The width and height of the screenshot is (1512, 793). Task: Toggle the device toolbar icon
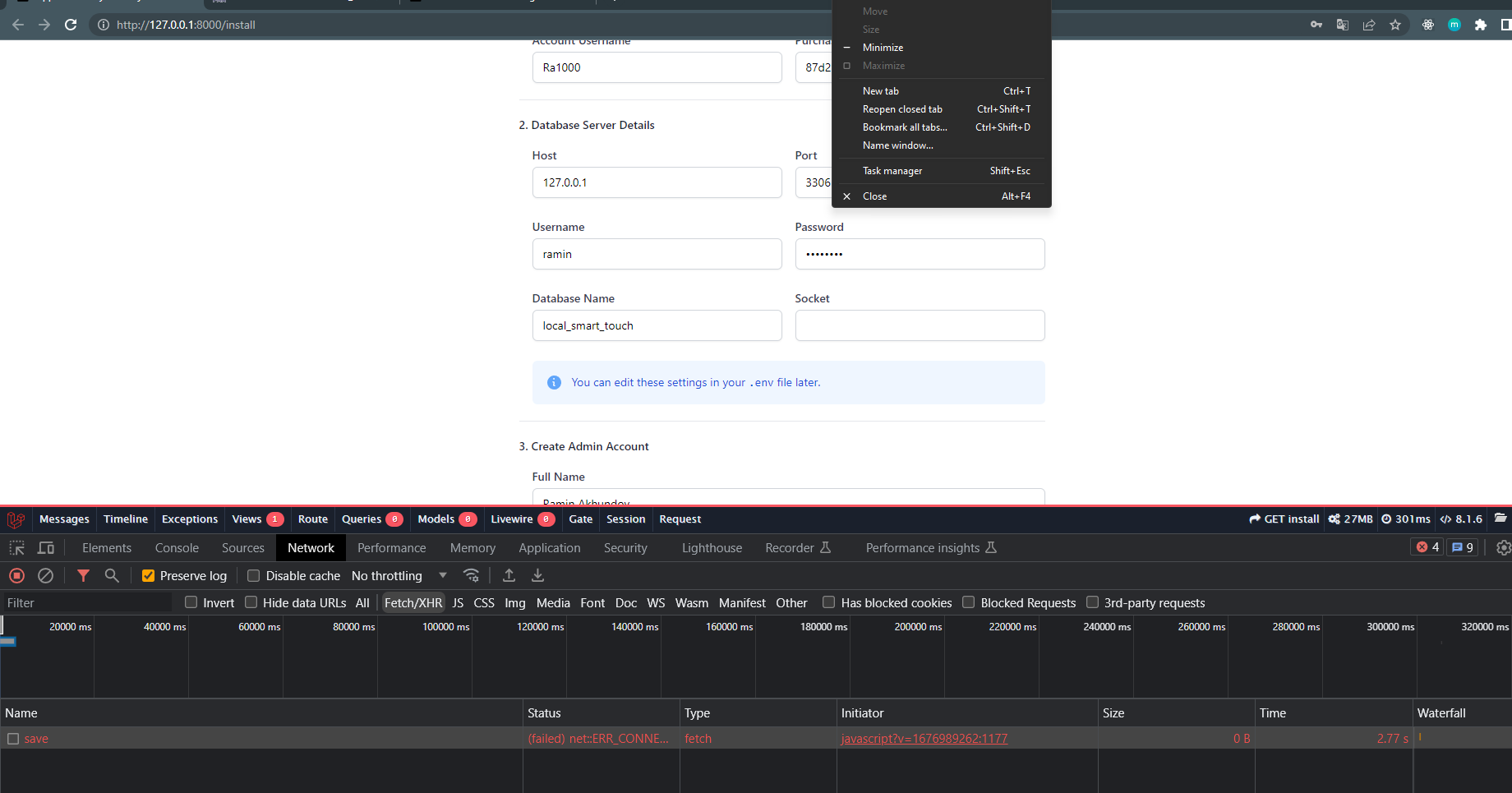tap(46, 548)
